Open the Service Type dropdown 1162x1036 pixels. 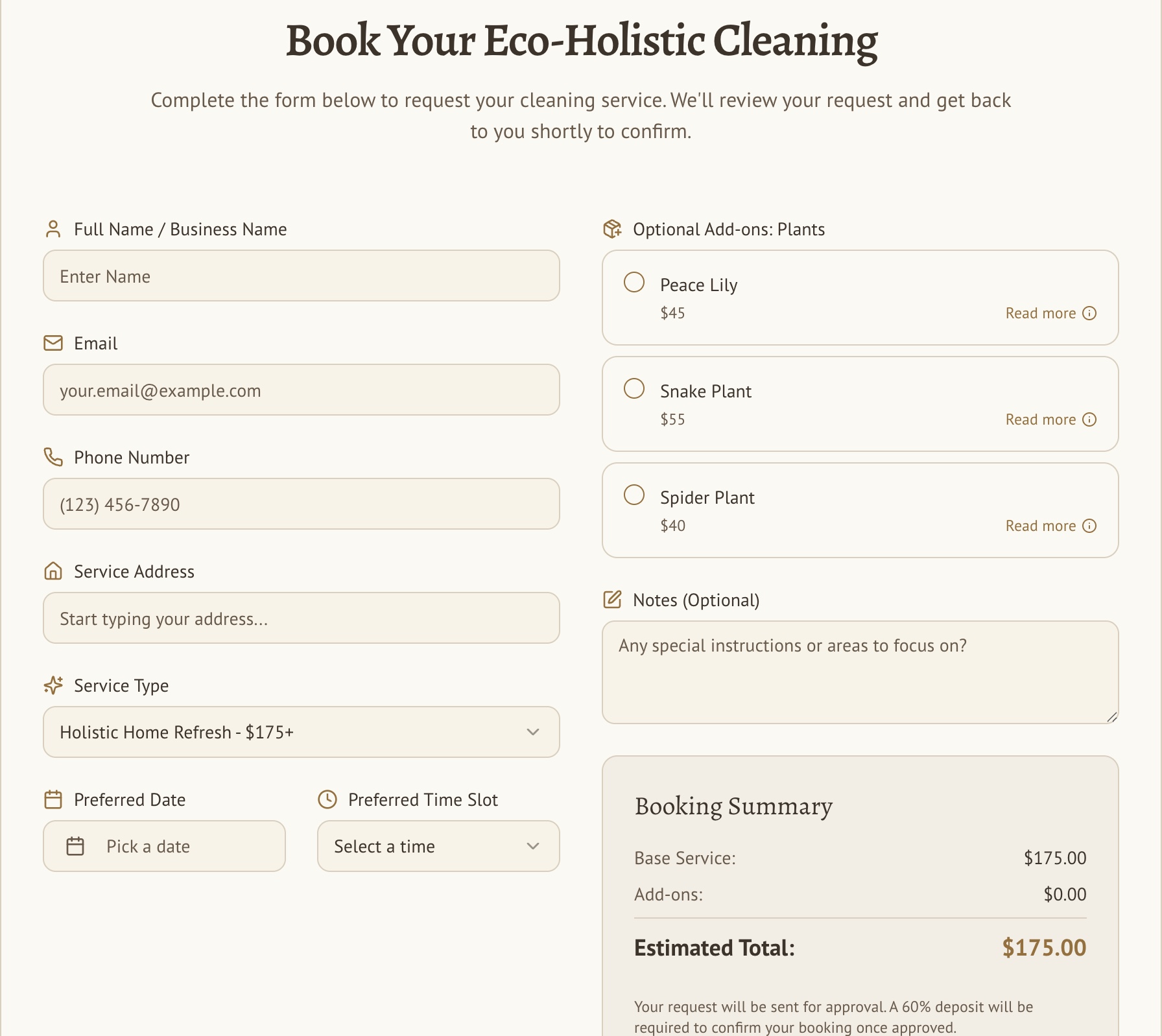(x=300, y=732)
